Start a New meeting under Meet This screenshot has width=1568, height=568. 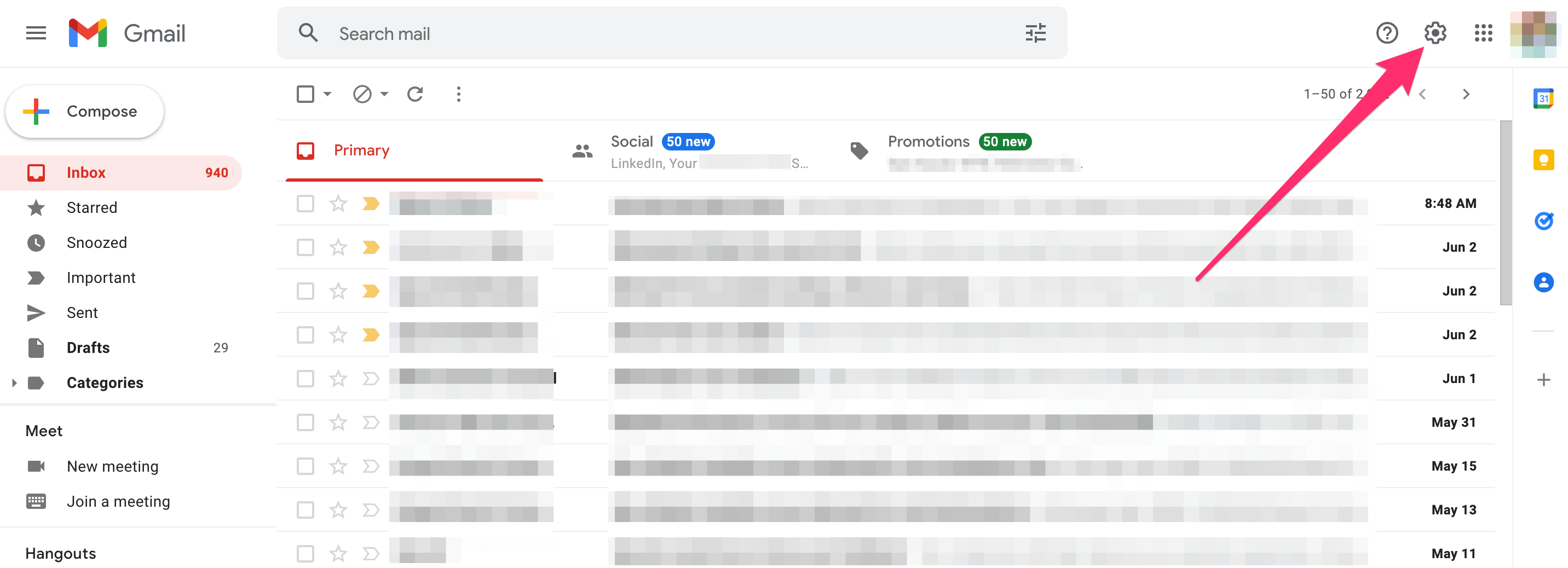pyautogui.click(x=112, y=466)
